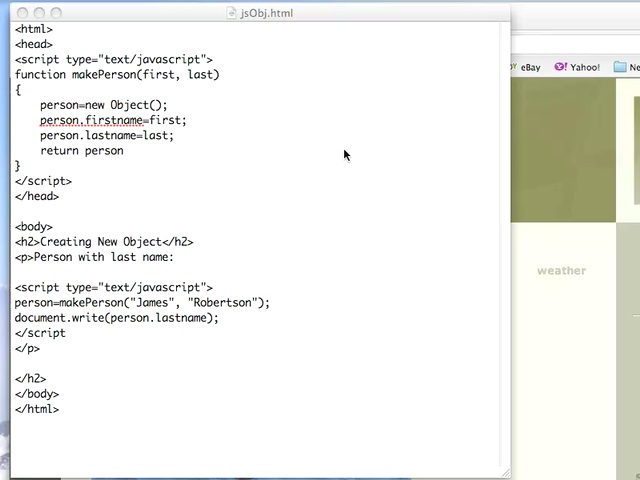
Task: Click the '<body>' tag line
Action: click(x=34, y=227)
